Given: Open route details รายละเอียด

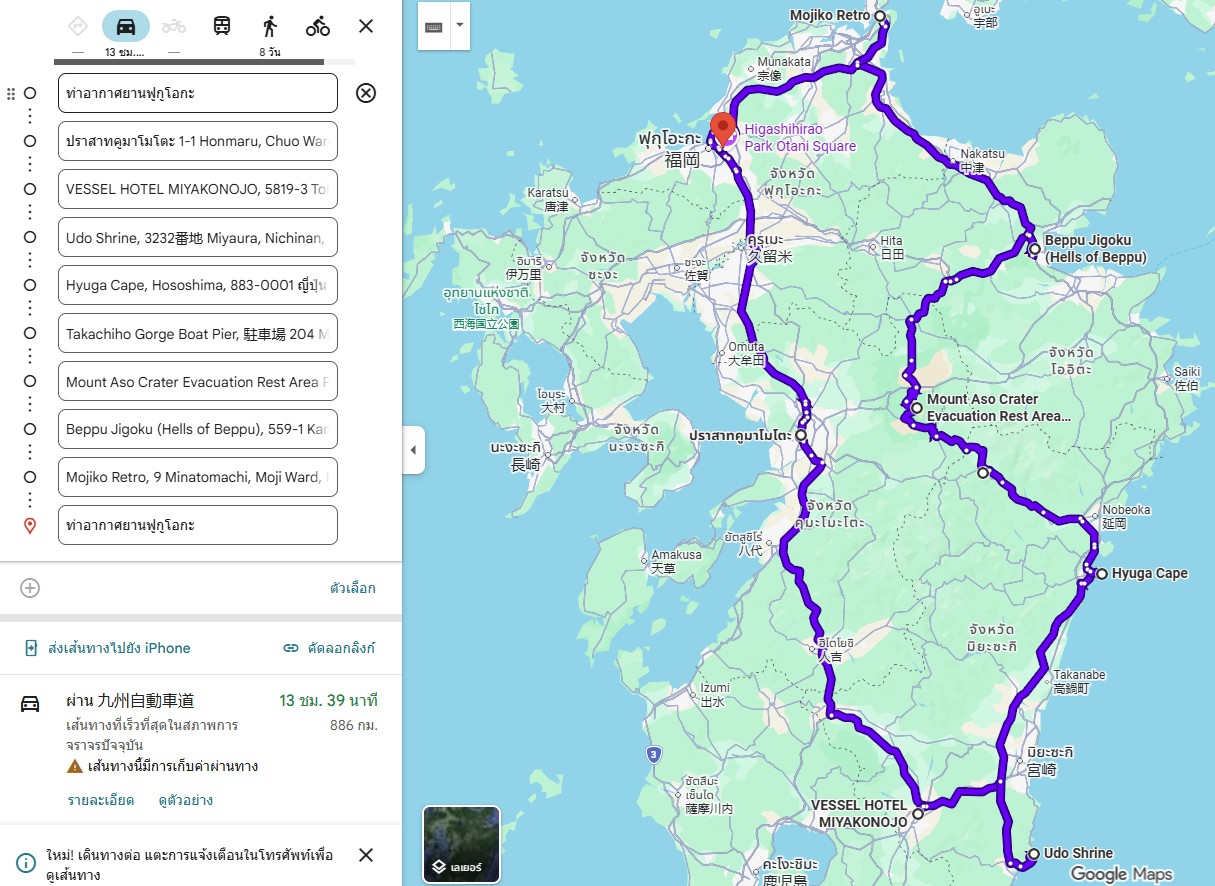Looking at the screenshot, I should (x=101, y=800).
